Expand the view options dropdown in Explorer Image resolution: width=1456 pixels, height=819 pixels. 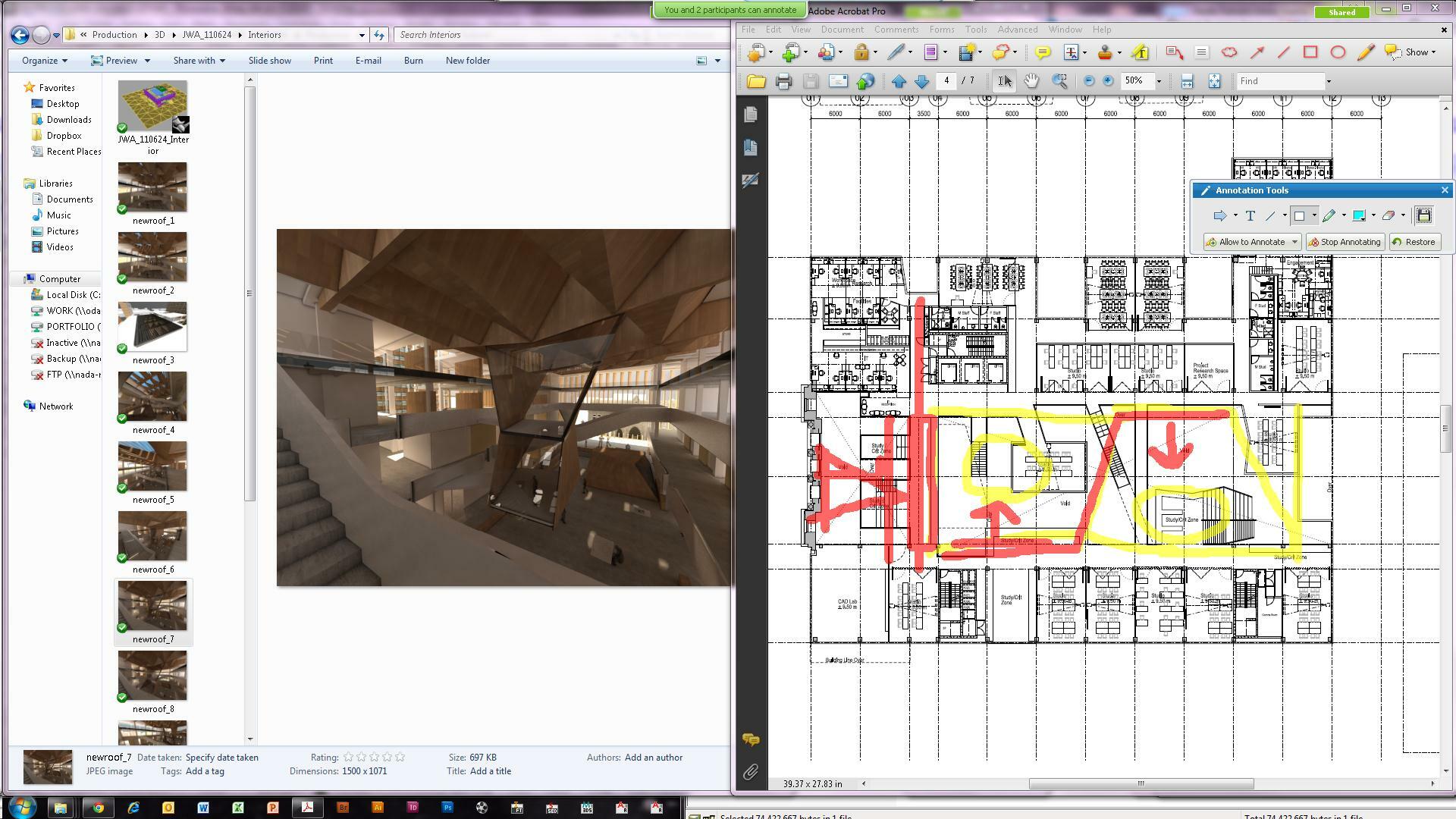coord(717,61)
